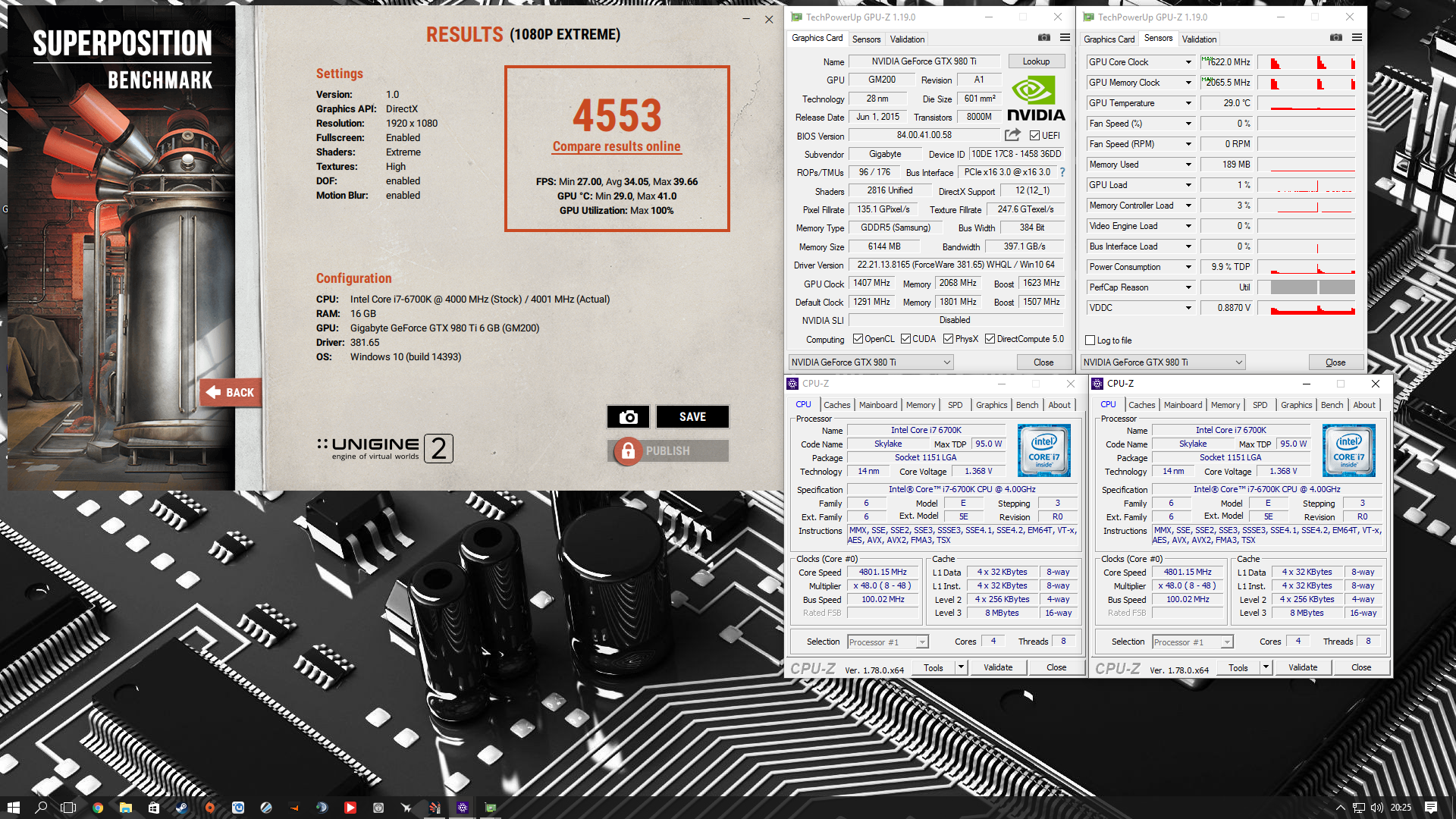Click the BIOS export arrow icon

(x=1012, y=135)
